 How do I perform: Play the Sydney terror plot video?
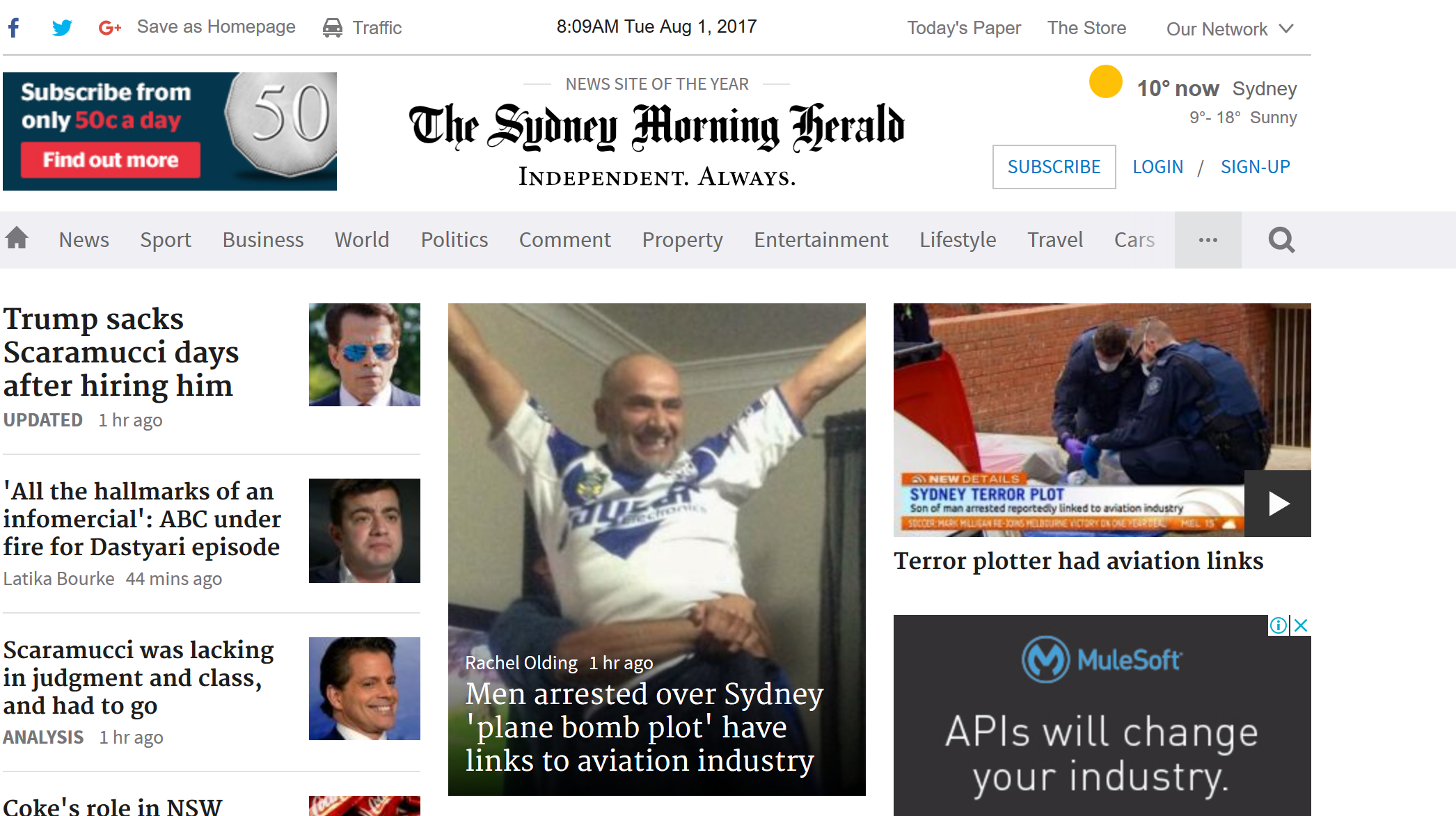tap(1278, 503)
